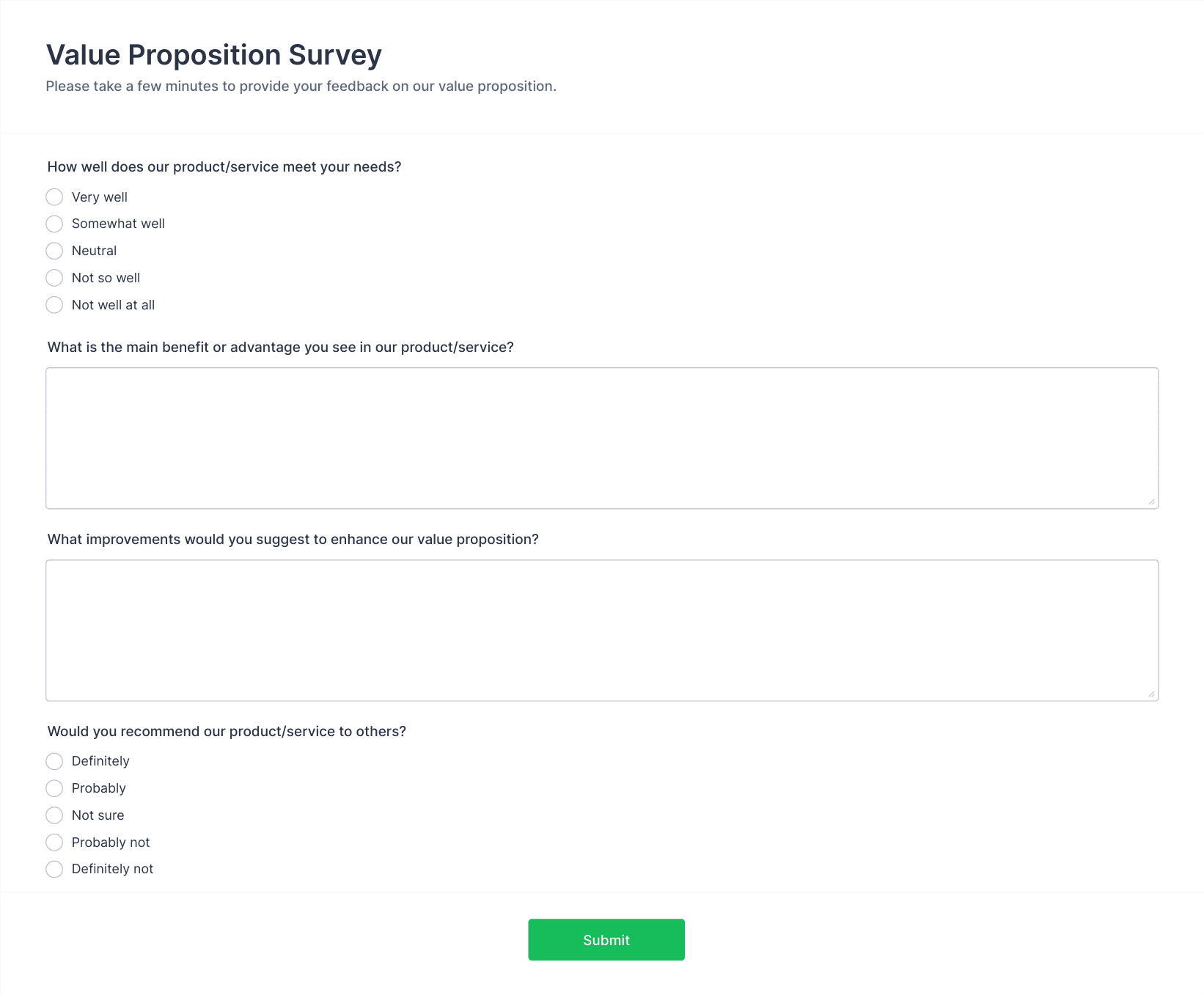This screenshot has height=995, width=1204.
Task: Click the "Value Proposition Survey" heading
Action: click(x=214, y=55)
